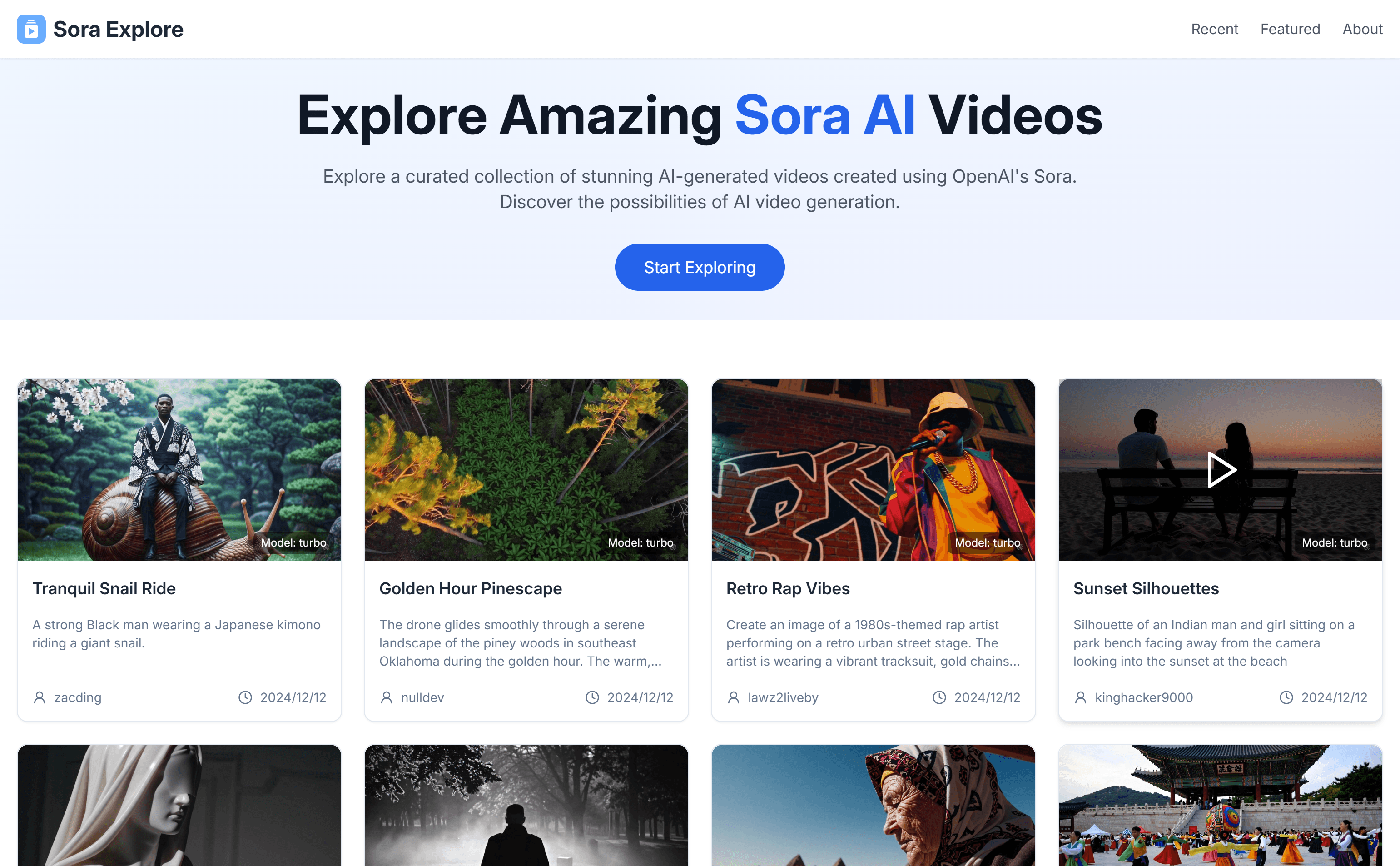Click the clock icon on Sunset Silhouettes card
Screen dimensions: 1400x866
[x=1286, y=697]
